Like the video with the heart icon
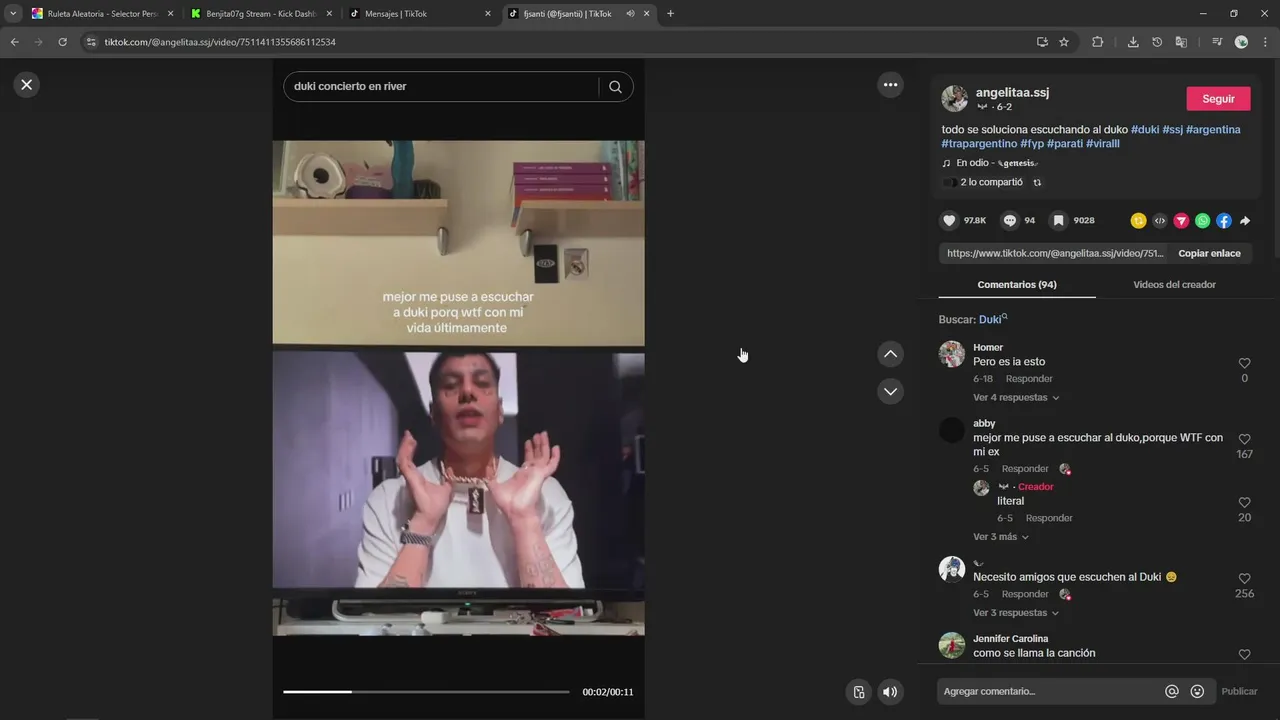1280x720 pixels. point(949,220)
